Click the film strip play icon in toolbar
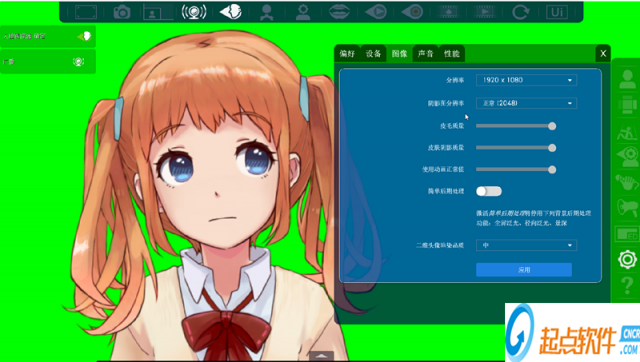 [484, 12]
